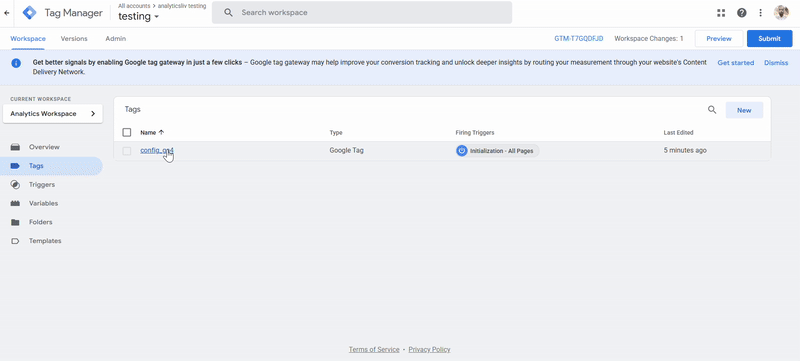Check the box for config_ga4 tag row

pyautogui.click(x=127, y=151)
